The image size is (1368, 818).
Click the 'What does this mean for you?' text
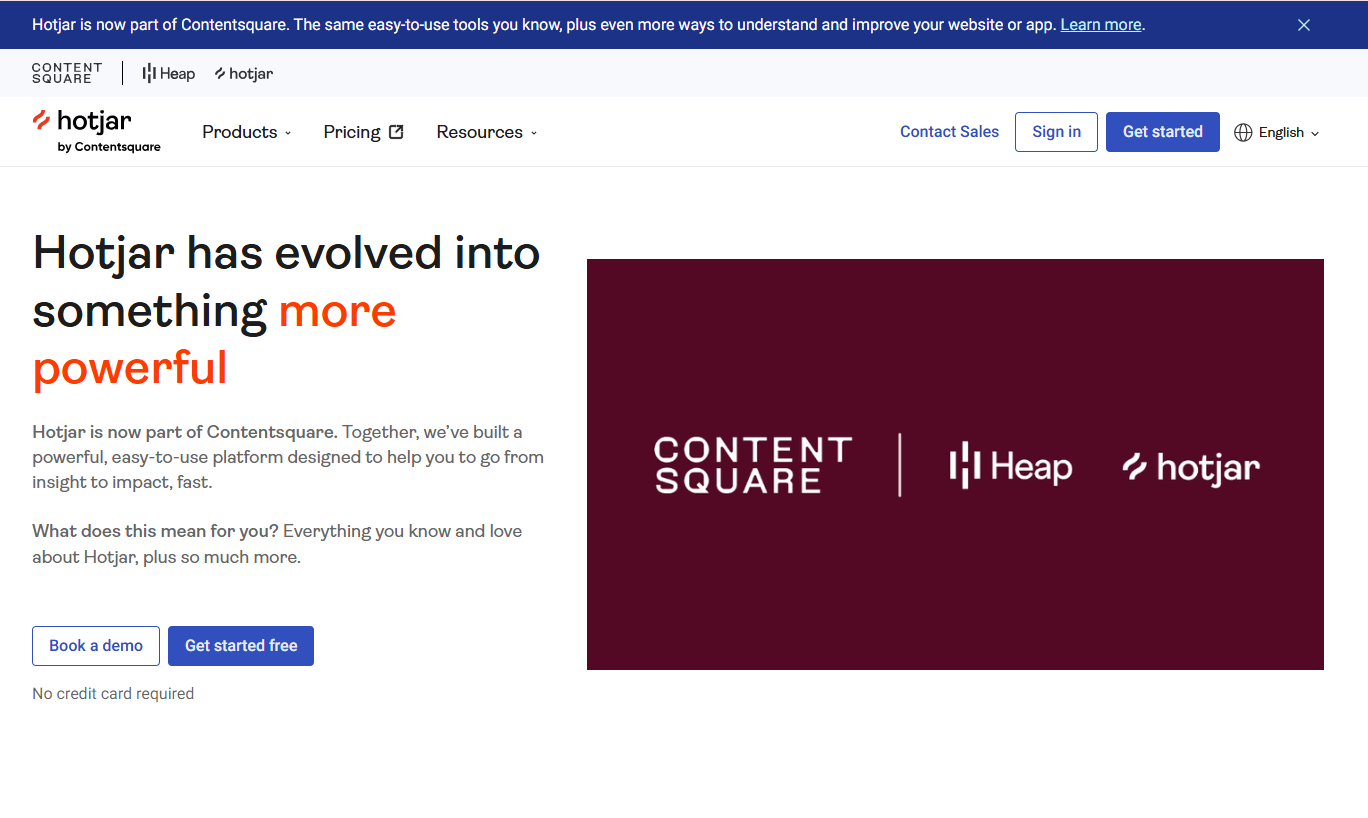tap(155, 531)
